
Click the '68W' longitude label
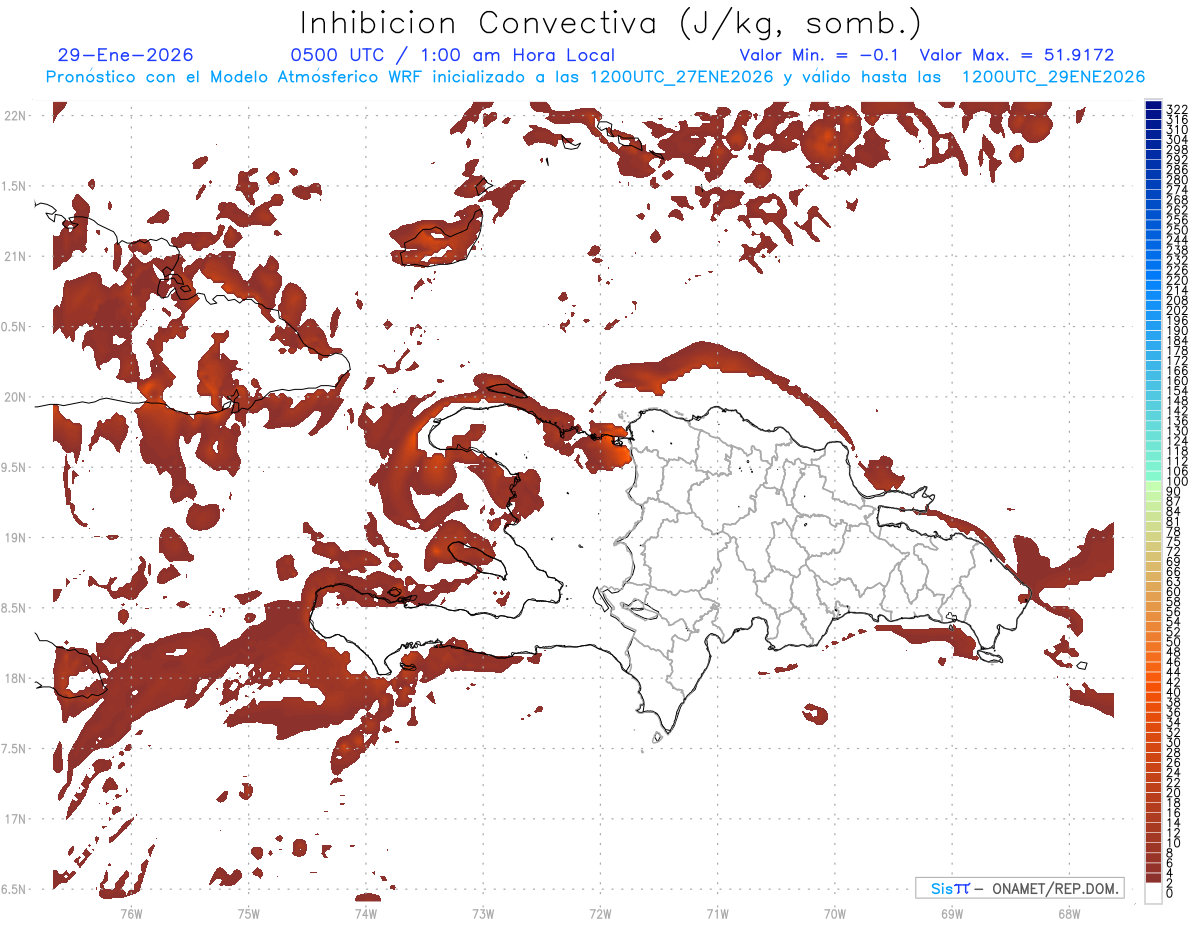[x=1068, y=913]
